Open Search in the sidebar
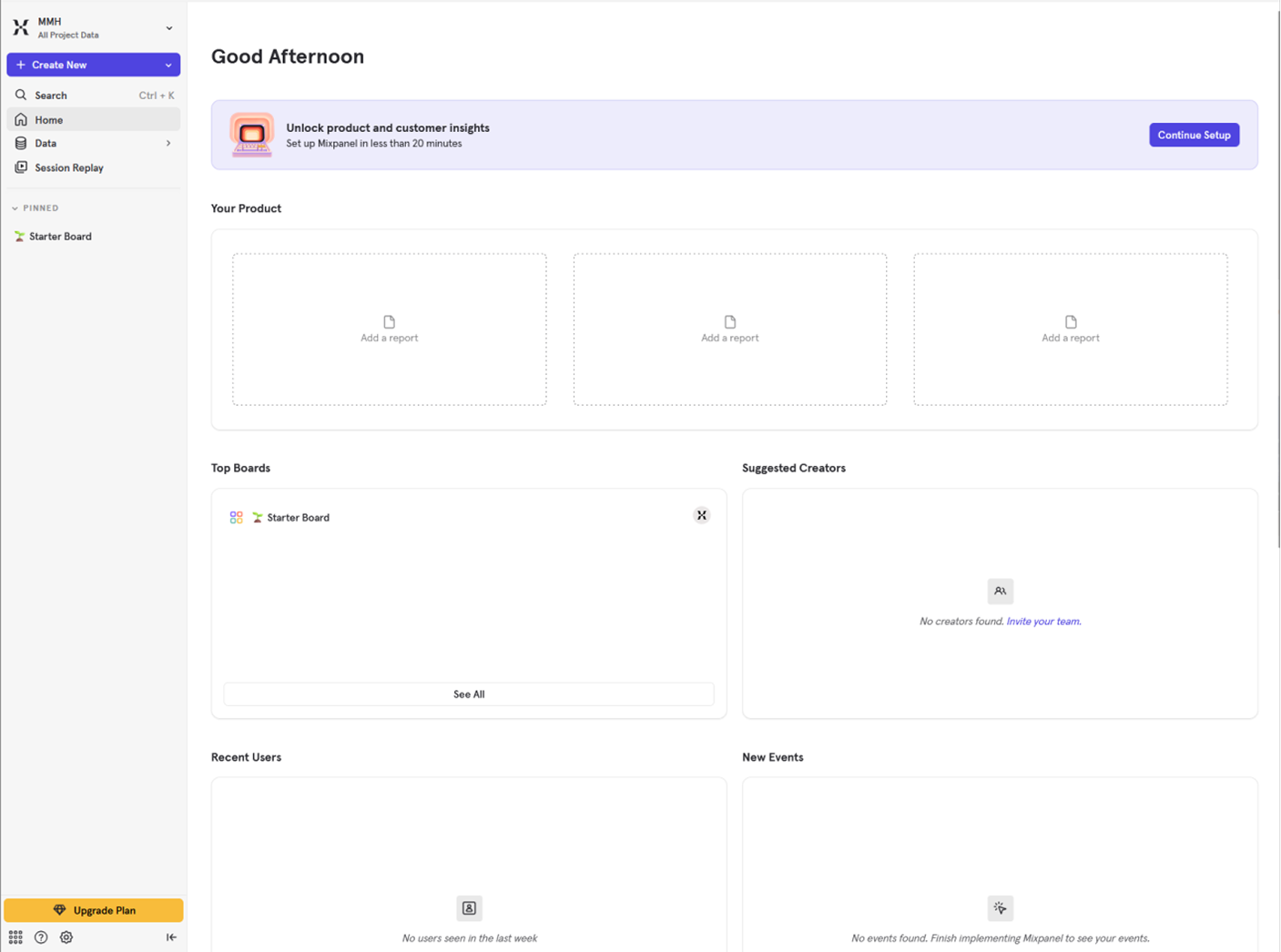The height and width of the screenshot is (952, 1281). click(93, 95)
